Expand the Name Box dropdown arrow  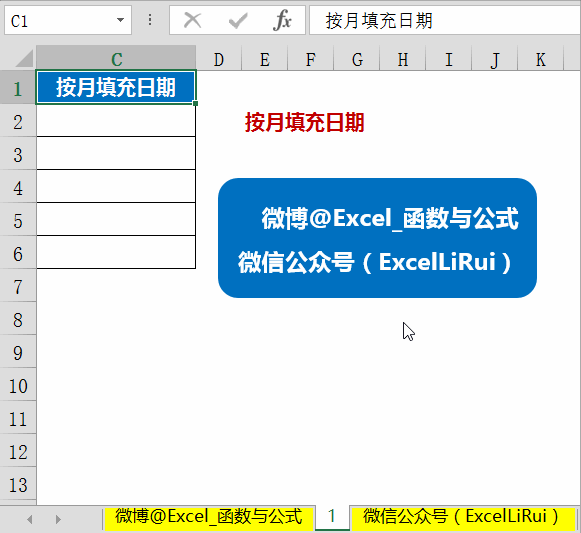(x=120, y=20)
